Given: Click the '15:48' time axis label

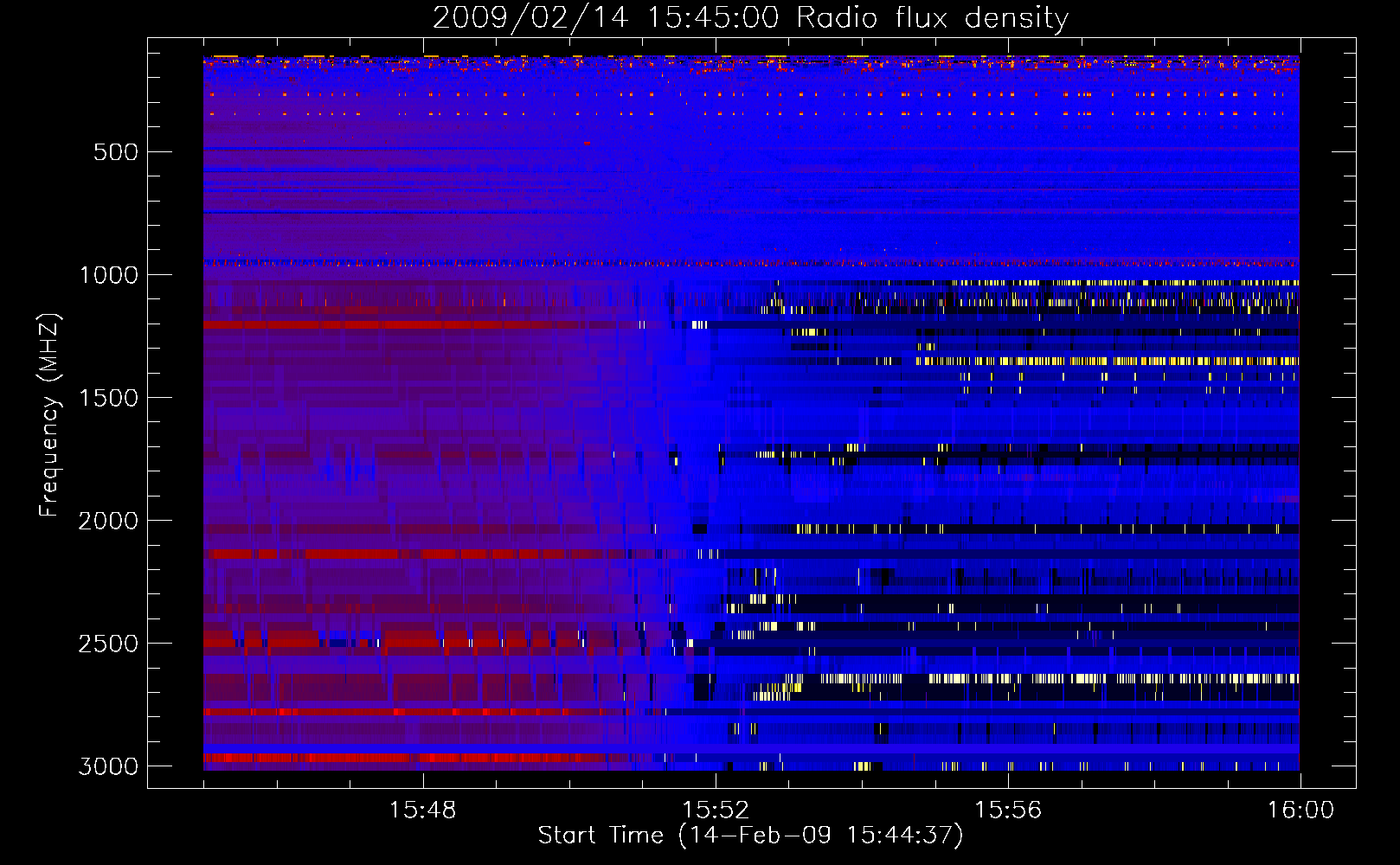Looking at the screenshot, I should [422, 811].
